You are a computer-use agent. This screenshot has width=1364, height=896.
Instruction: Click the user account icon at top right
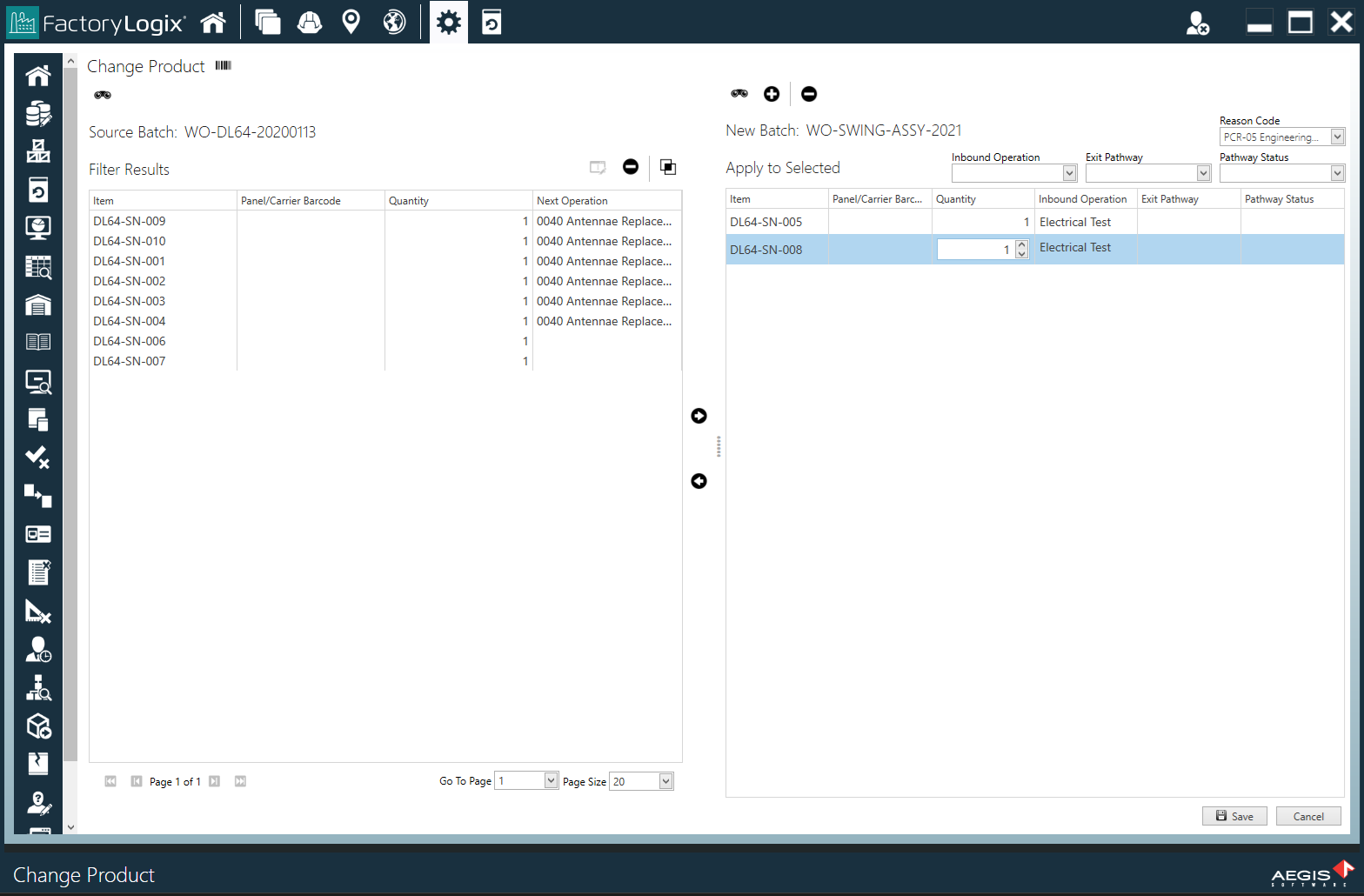point(1198,23)
